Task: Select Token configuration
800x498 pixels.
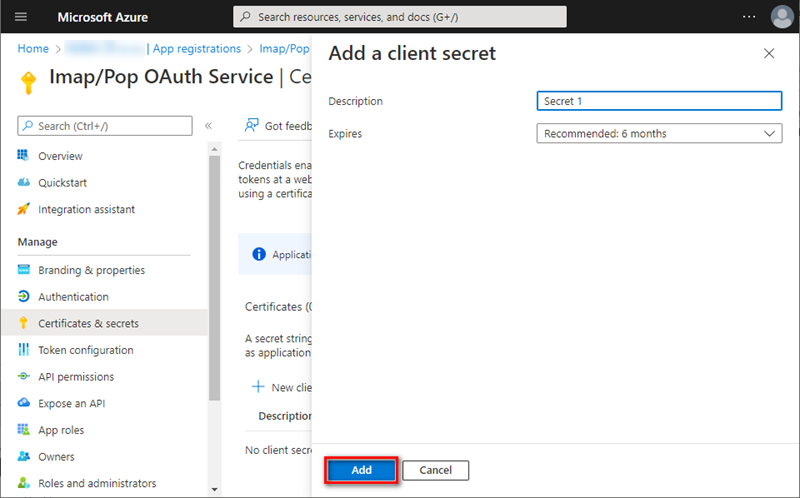Action: point(85,350)
